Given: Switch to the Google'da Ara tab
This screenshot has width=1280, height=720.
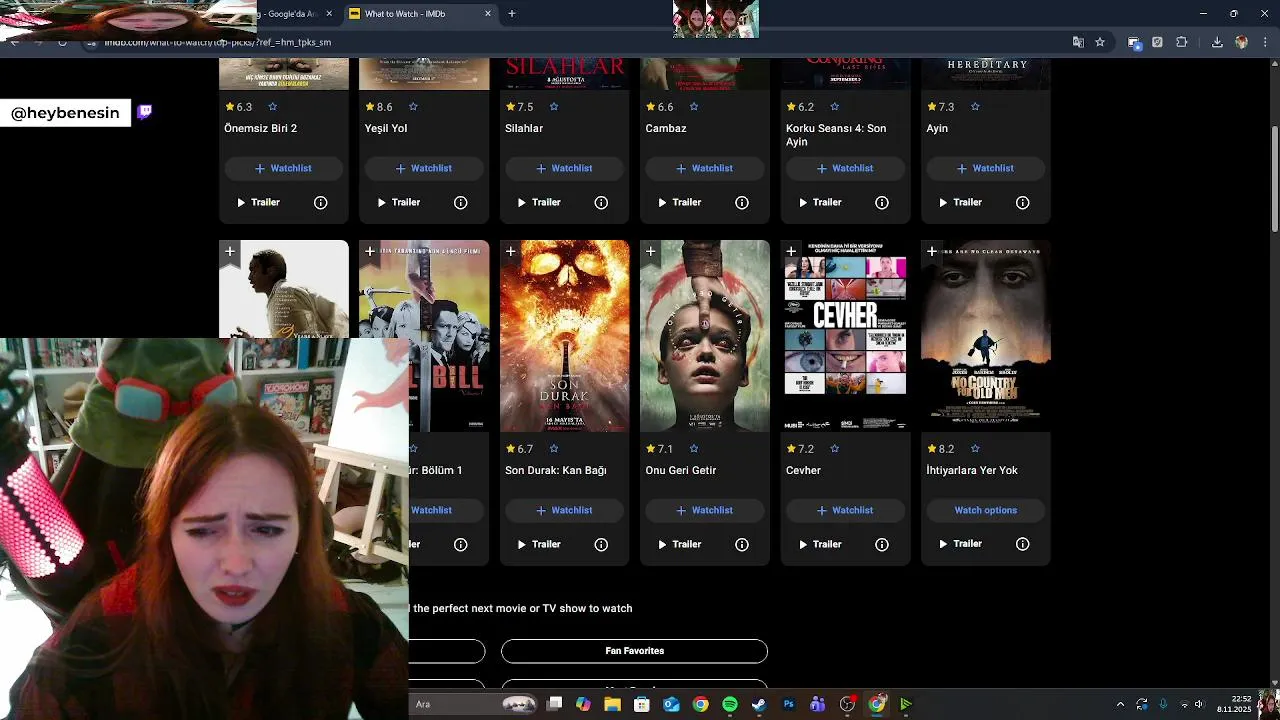Looking at the screenshot, I should pos(293,14).
